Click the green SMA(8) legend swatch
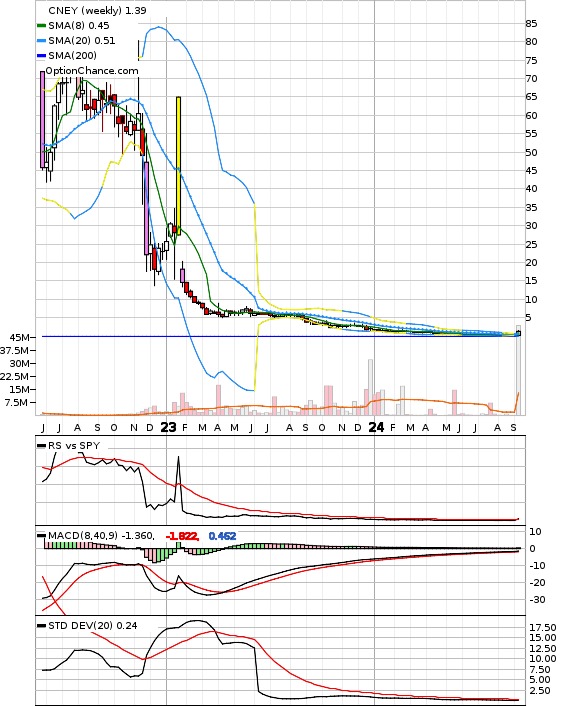 pos(41,26)
